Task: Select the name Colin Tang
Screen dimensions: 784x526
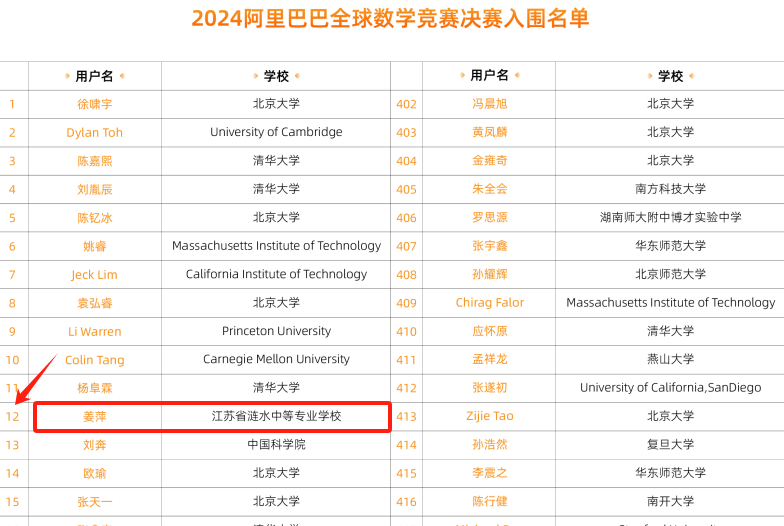Action: tap(95, 360)
